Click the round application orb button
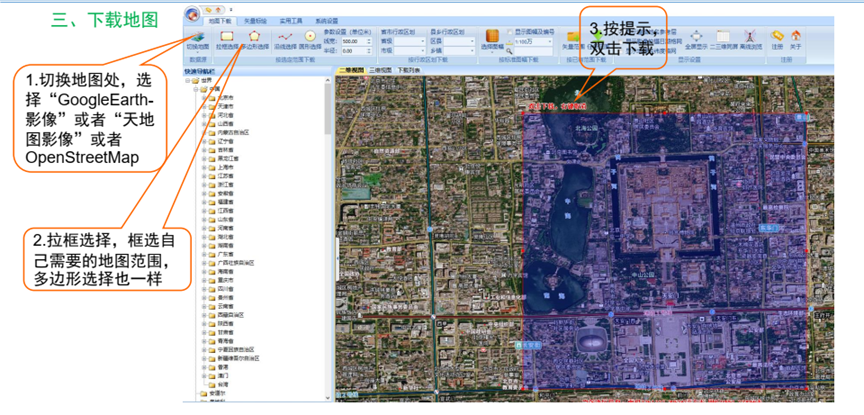The width and height of the screenshot is (864, 415). [x=192, y=14]
